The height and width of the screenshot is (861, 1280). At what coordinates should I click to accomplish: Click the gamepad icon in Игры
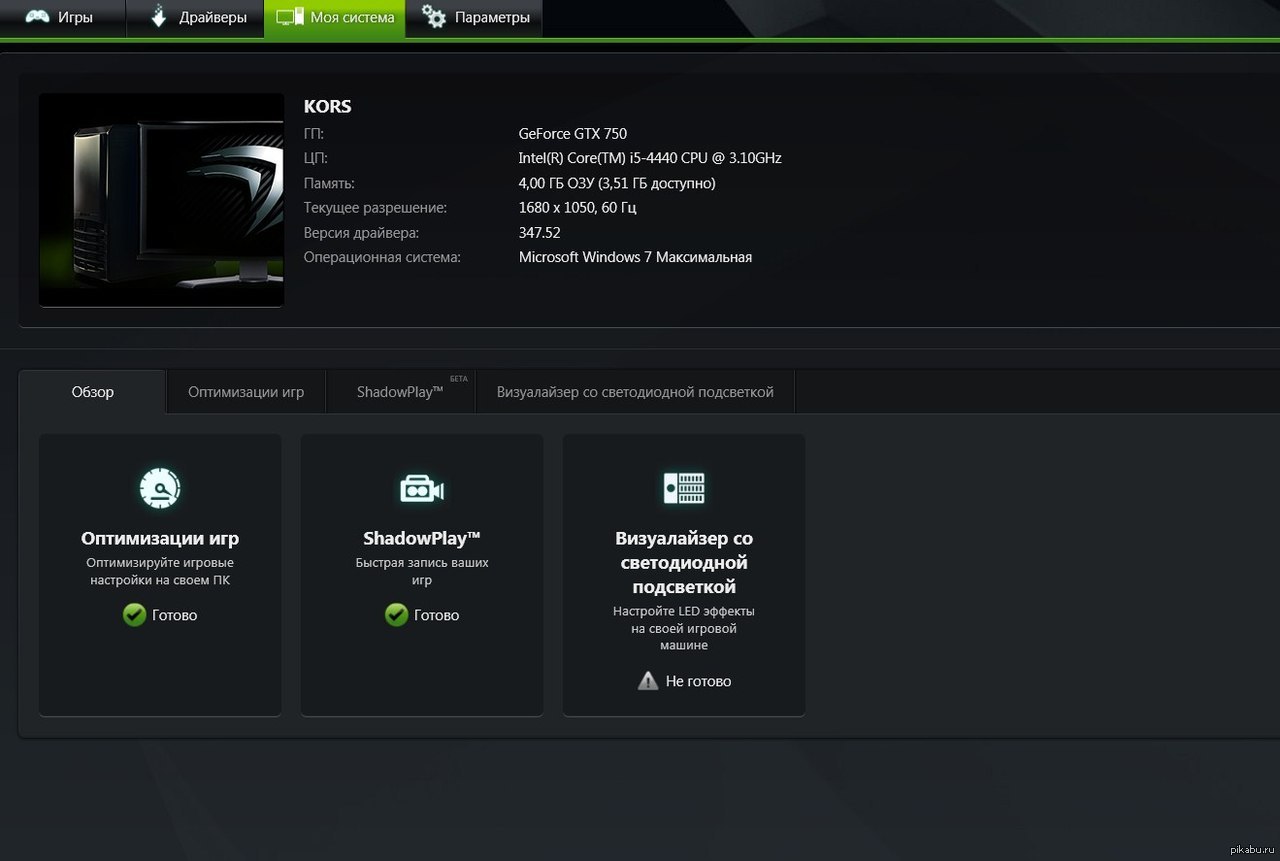(x=38, y=17)
